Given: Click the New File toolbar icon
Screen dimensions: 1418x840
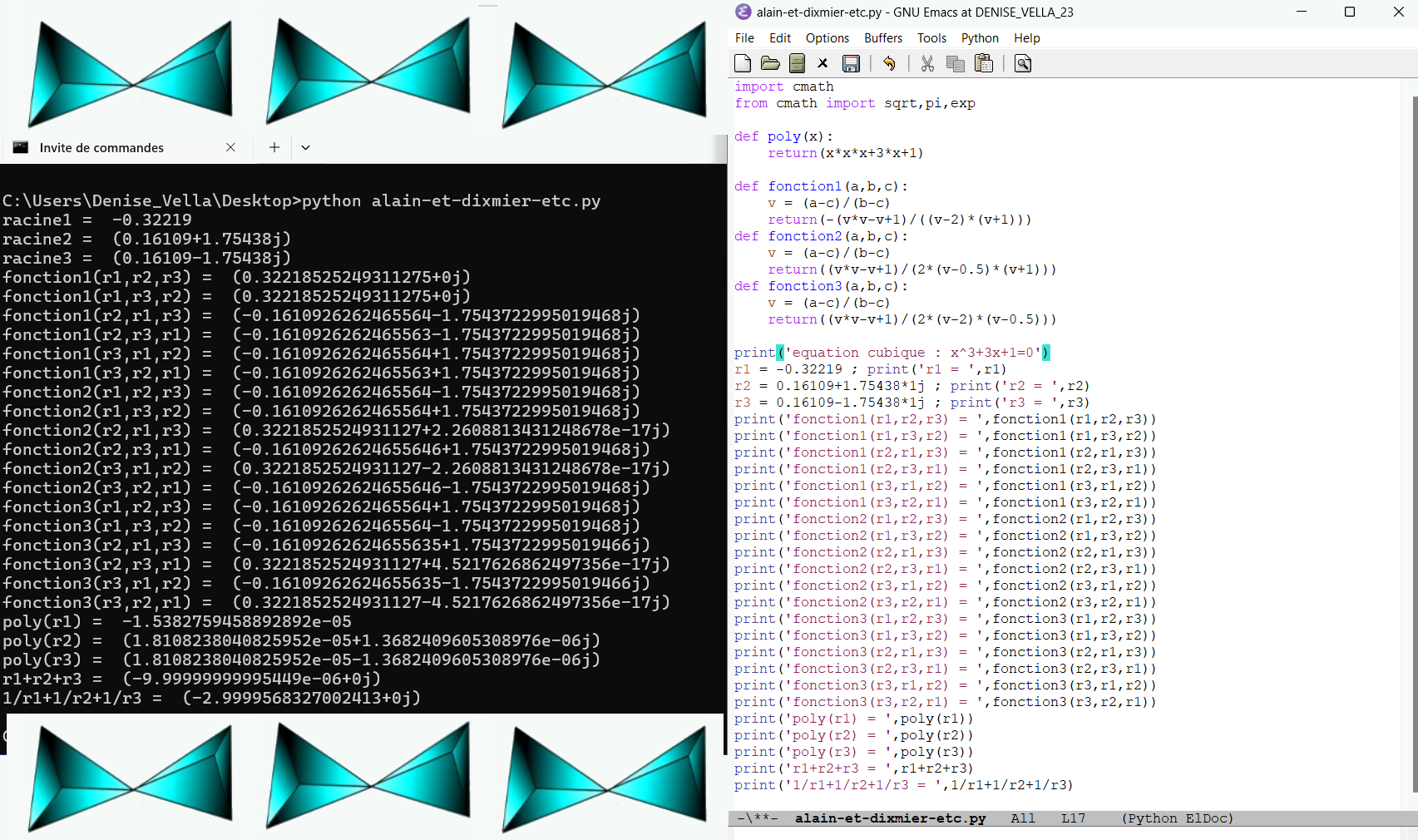Looking at the screenshot, I should [743, 63].
